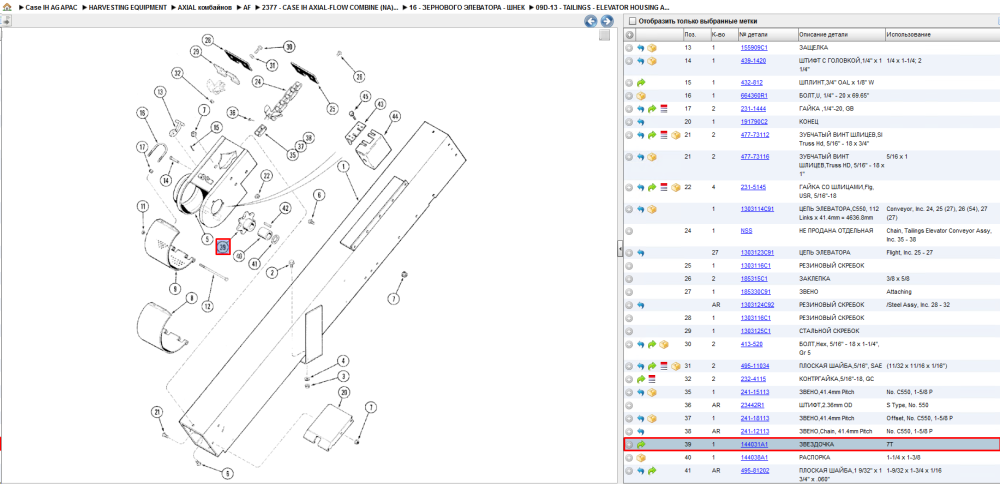1000x484 pixels.
Task: Click blue back arrow in ЗАЩЕЛКА row
Action: pyautogui.click(x=641, y=48)
